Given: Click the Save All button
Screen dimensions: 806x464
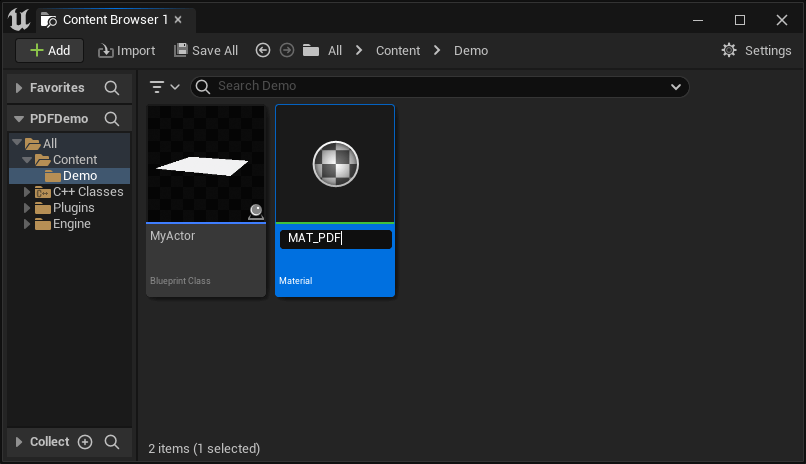Looking at the screenshot, I should pyautogui.click(x=206, y=50).
